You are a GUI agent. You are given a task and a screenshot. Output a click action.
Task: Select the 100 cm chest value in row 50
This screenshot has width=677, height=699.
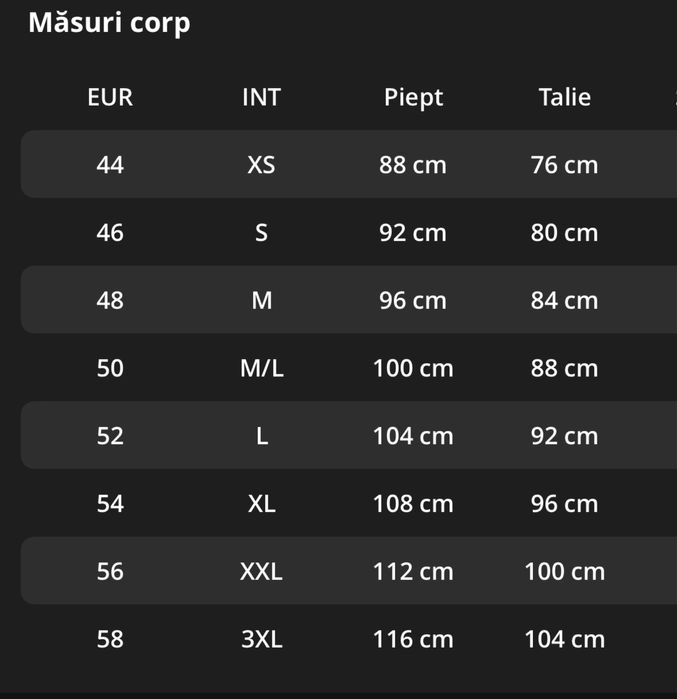point(413,368)
